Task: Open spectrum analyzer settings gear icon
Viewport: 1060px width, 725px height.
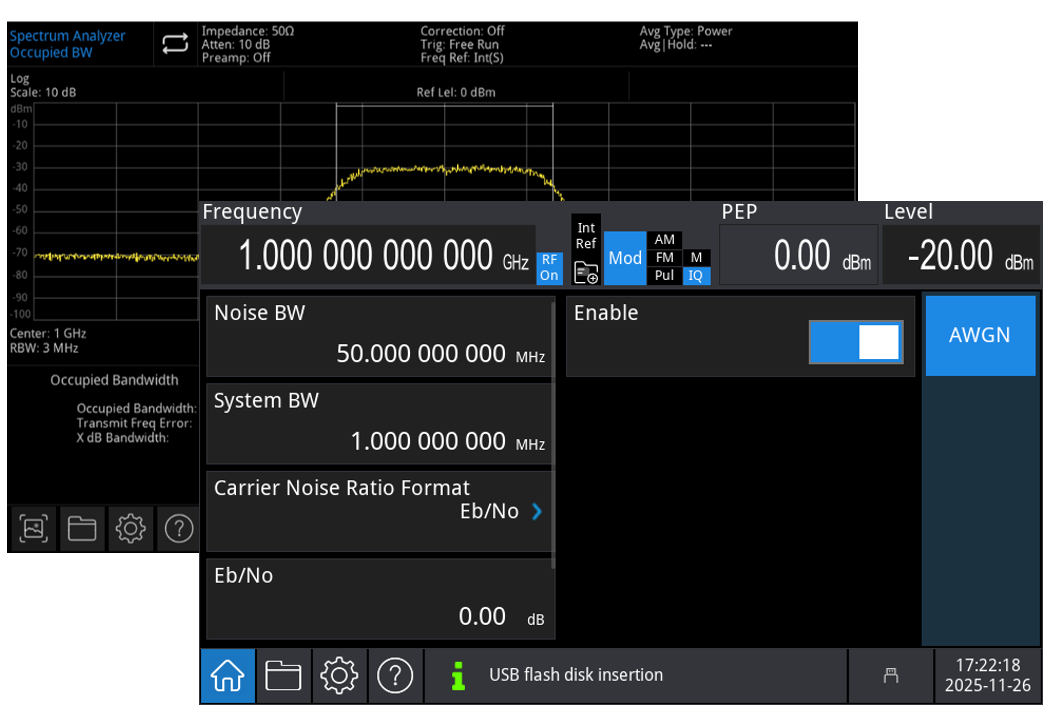Action: pos(131,529)
